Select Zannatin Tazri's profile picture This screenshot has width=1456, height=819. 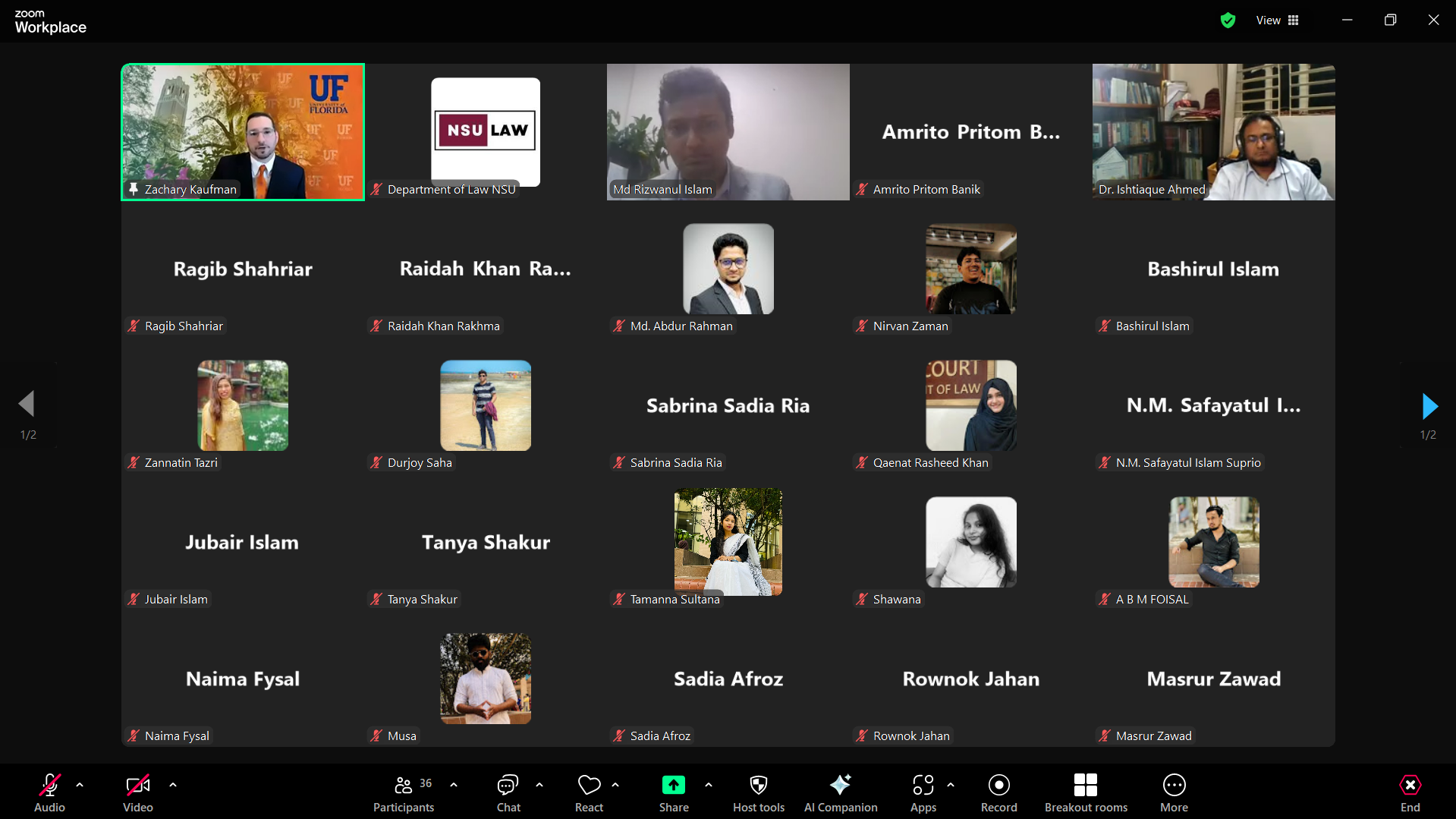tap(243, 405)
